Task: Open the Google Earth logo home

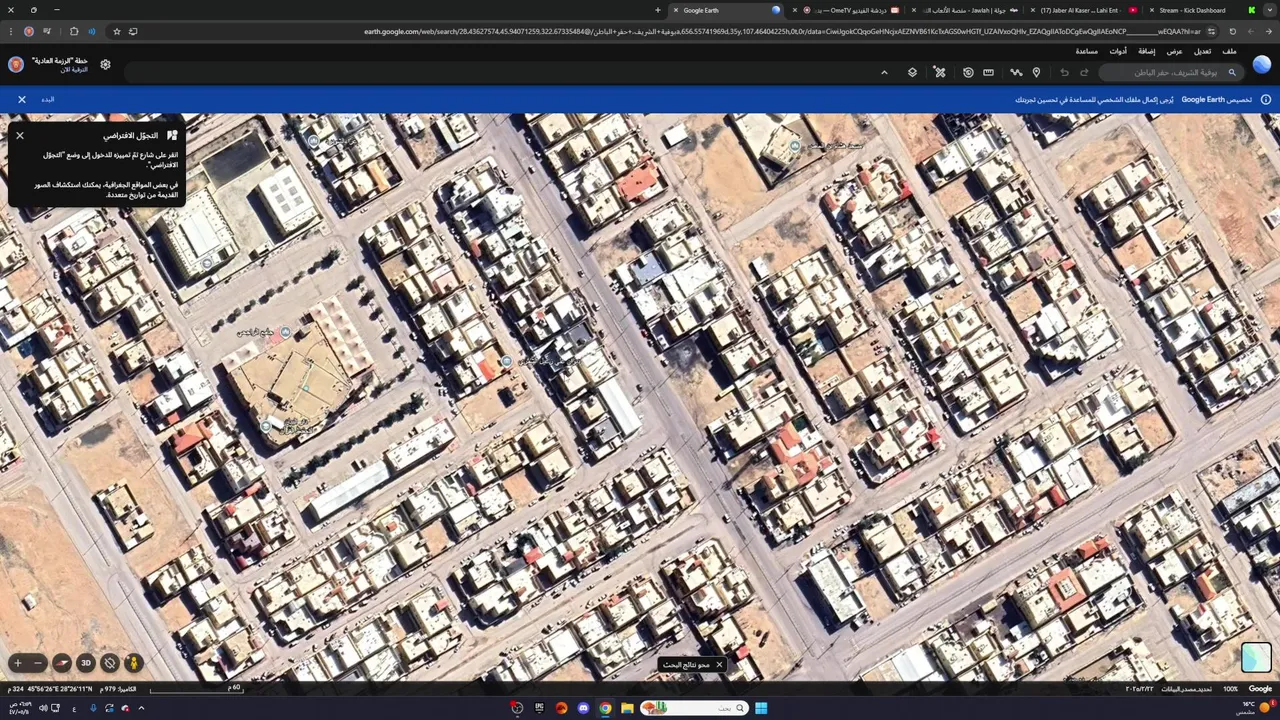Action: coord(1262,65)
